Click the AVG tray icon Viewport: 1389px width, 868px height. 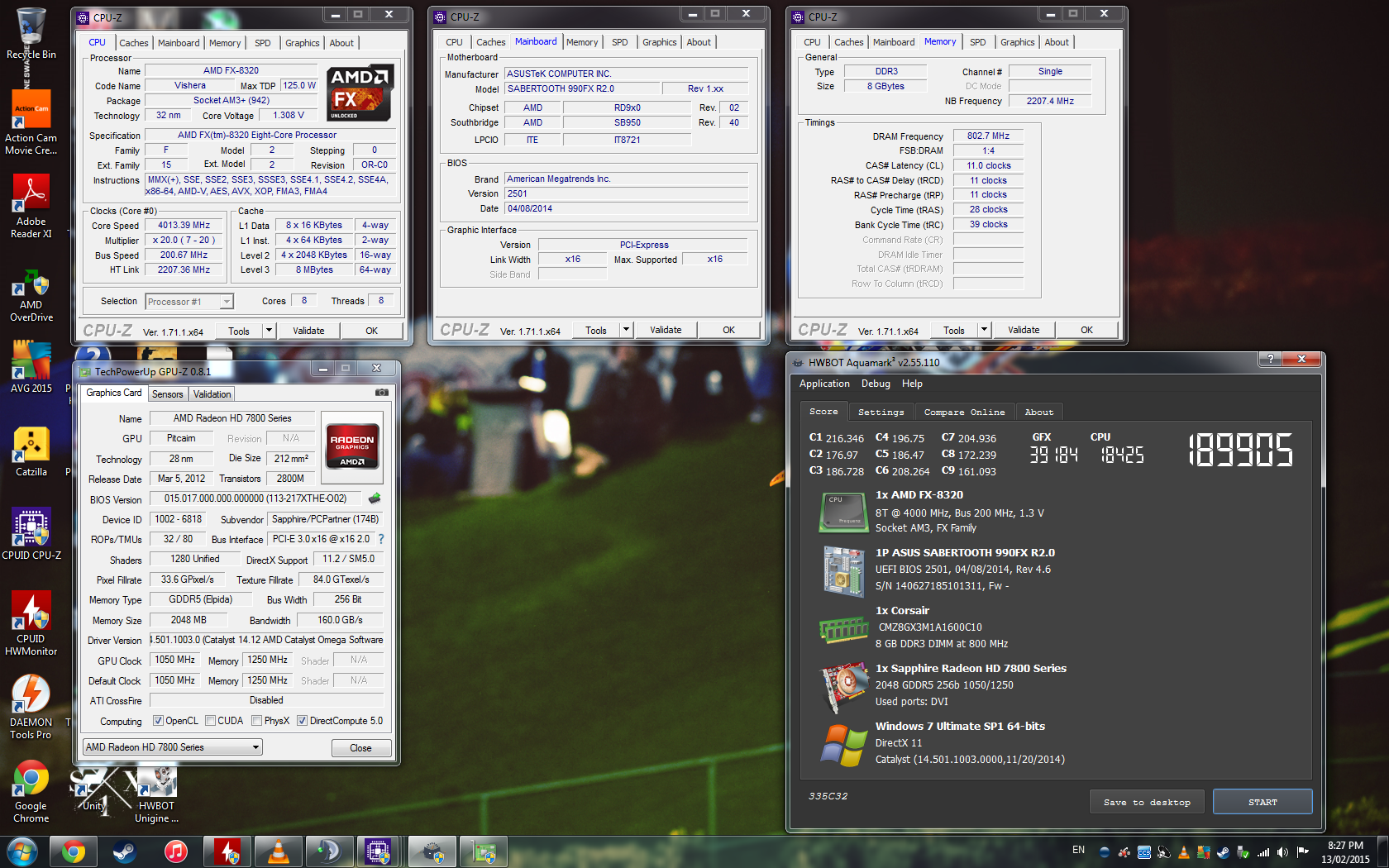point(1203,851)
